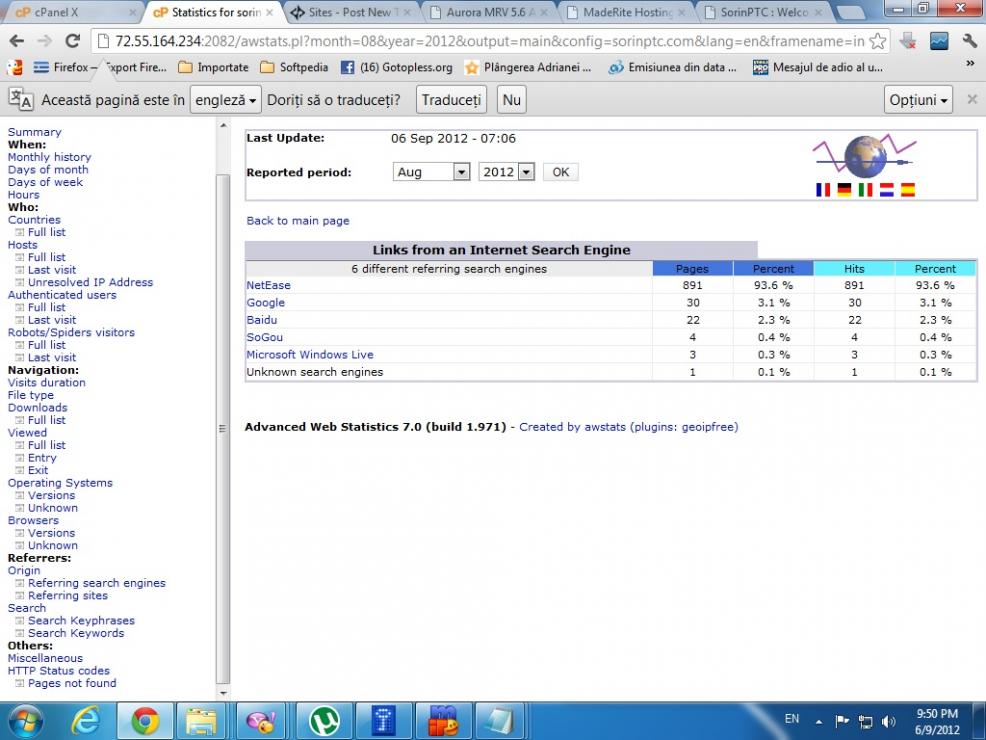Click Chrome icon in taskbar
986x740 pixels.
tap(145, 721)
